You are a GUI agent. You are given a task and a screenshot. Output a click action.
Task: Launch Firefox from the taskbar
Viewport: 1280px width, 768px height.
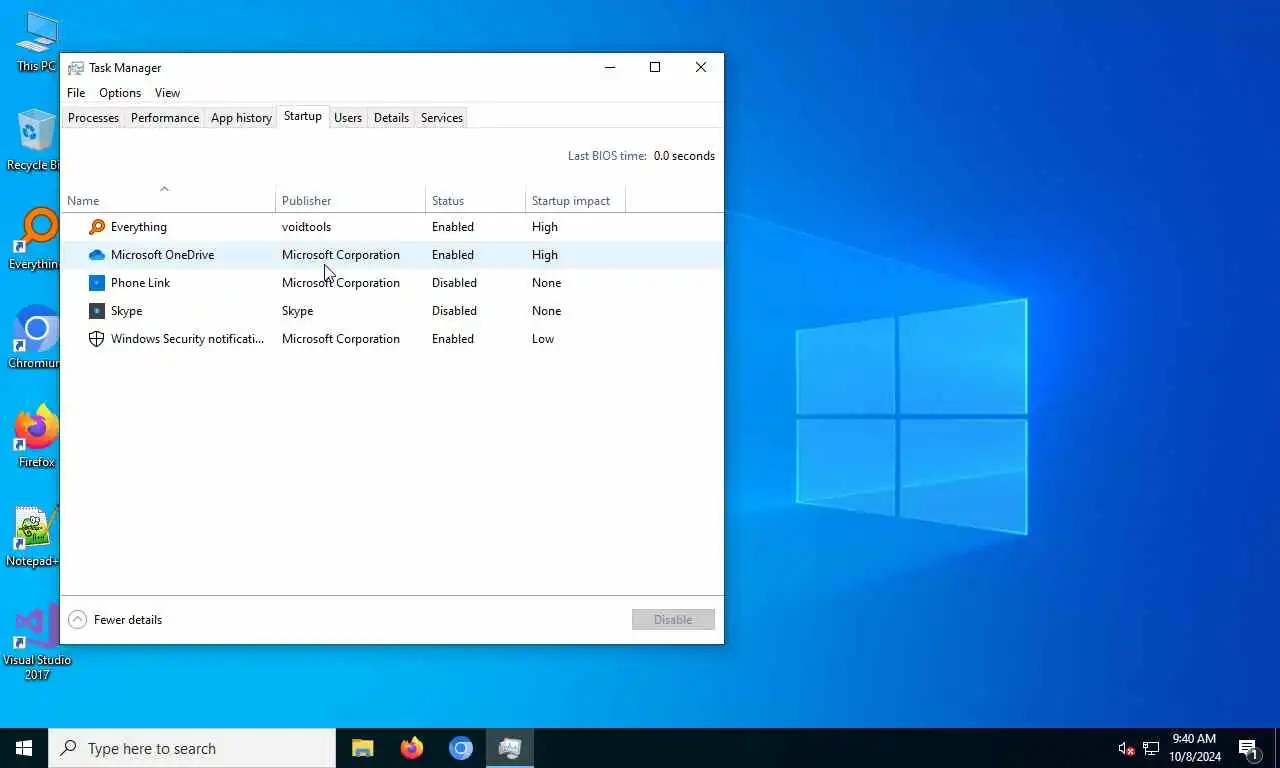click(x=411, y=748)
